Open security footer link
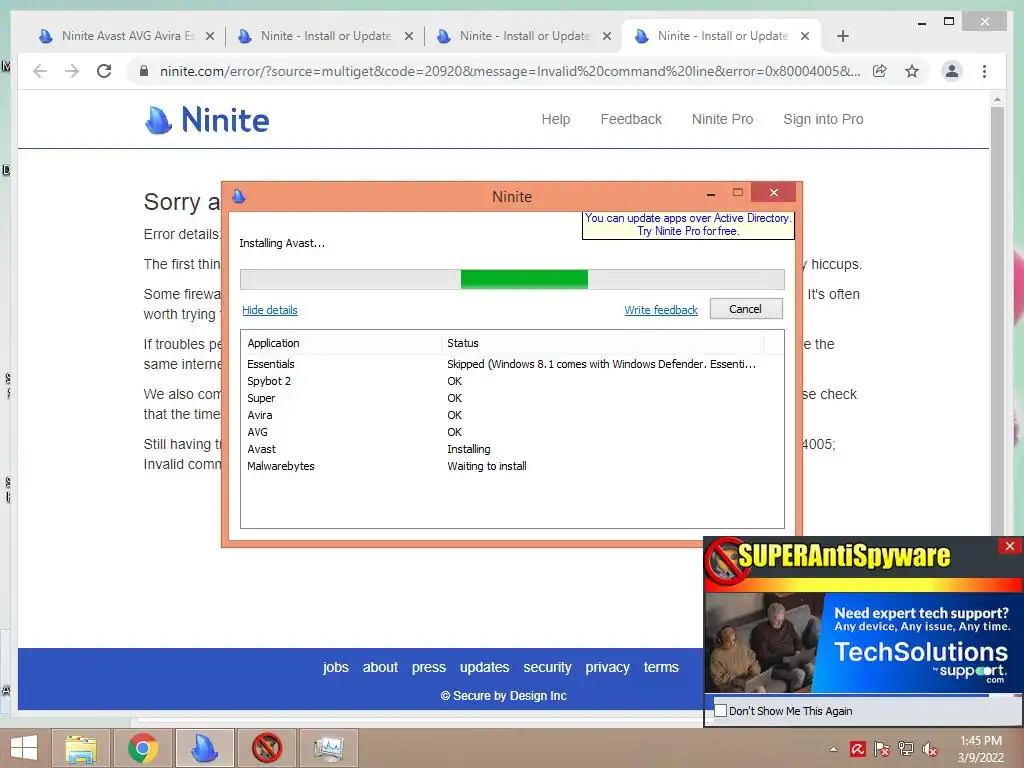 547,667
